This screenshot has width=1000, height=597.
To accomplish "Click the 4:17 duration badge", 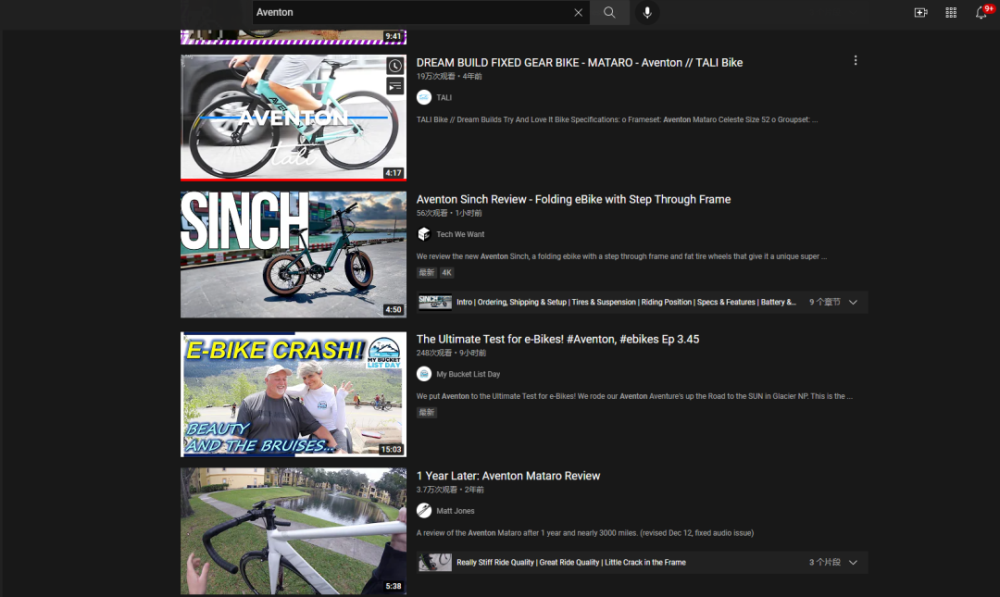I will point(393,173).
